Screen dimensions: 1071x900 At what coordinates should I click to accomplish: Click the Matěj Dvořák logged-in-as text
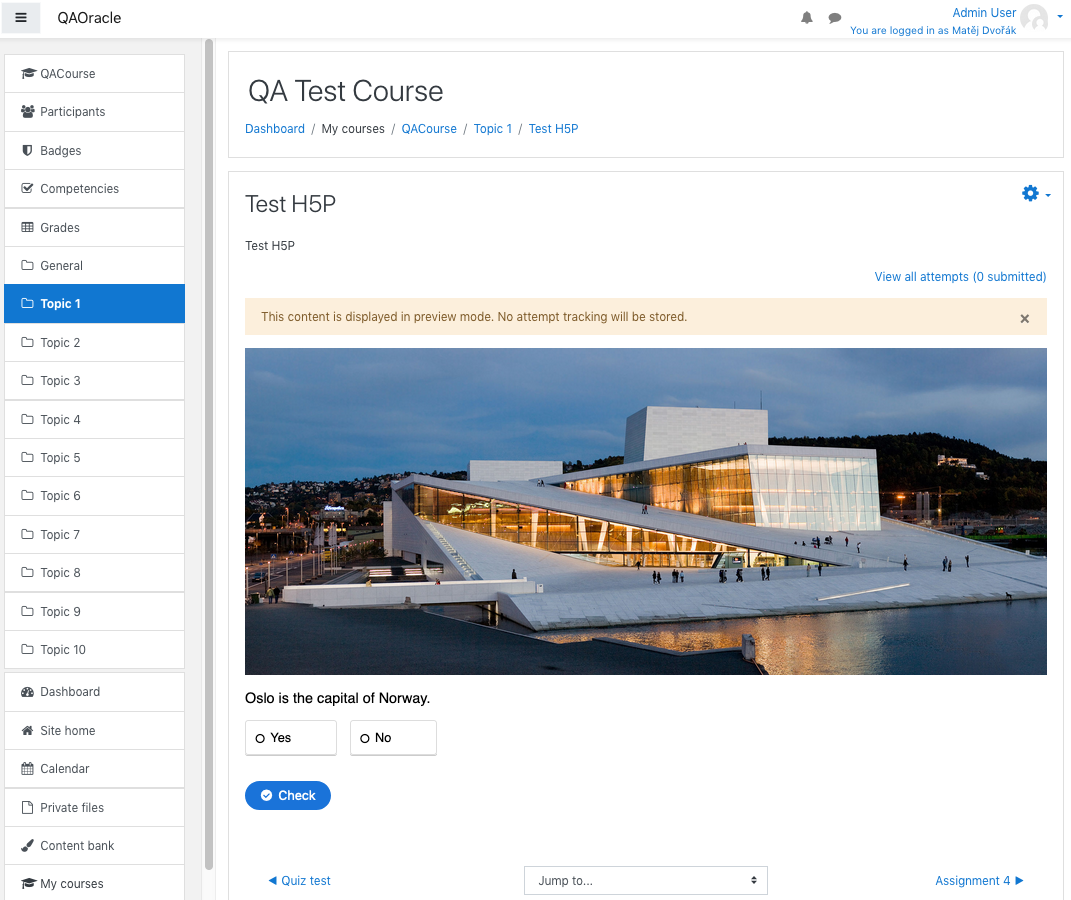[984, 30]
